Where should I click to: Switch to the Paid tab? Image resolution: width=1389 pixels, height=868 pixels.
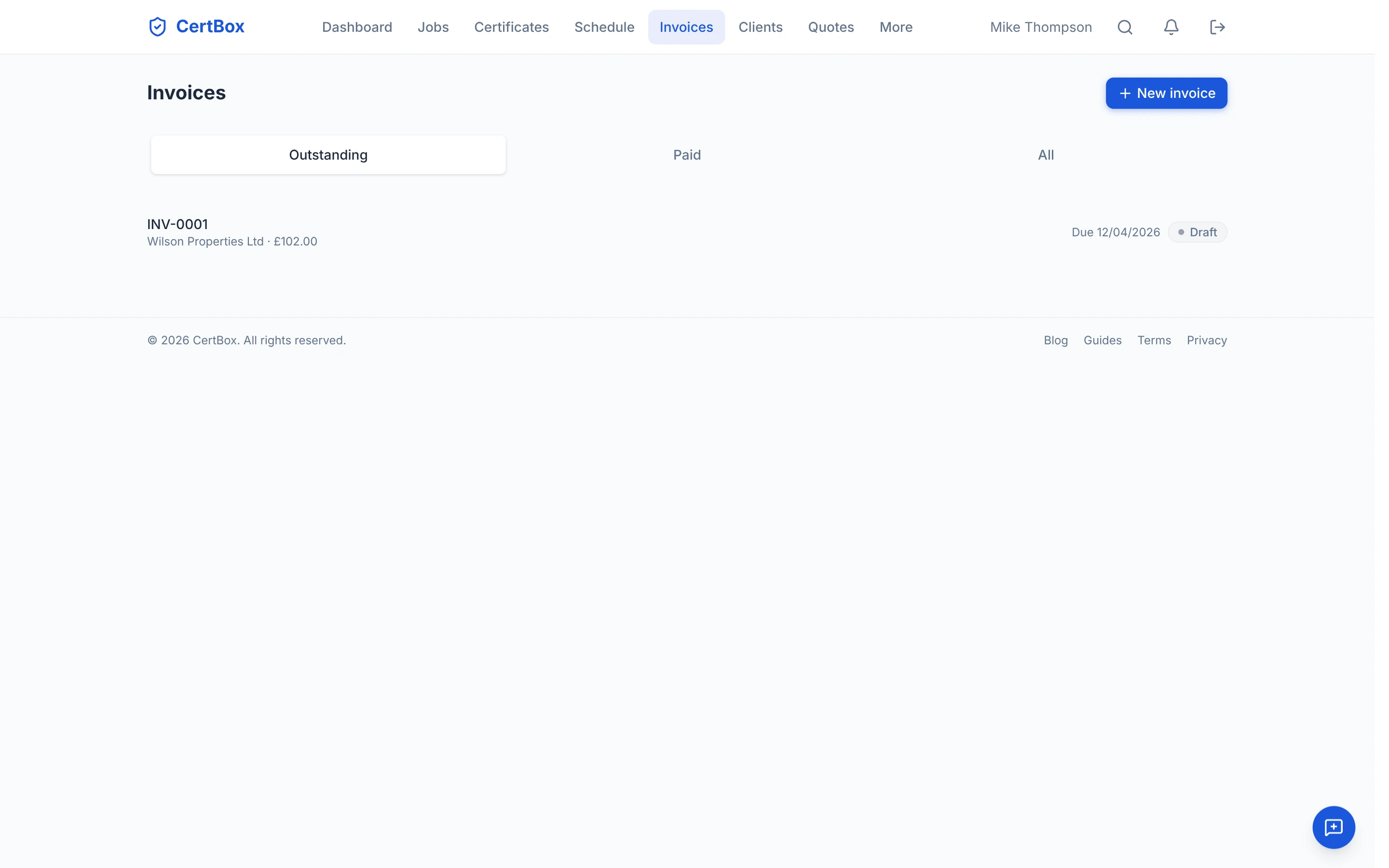[x=686, y=154]
